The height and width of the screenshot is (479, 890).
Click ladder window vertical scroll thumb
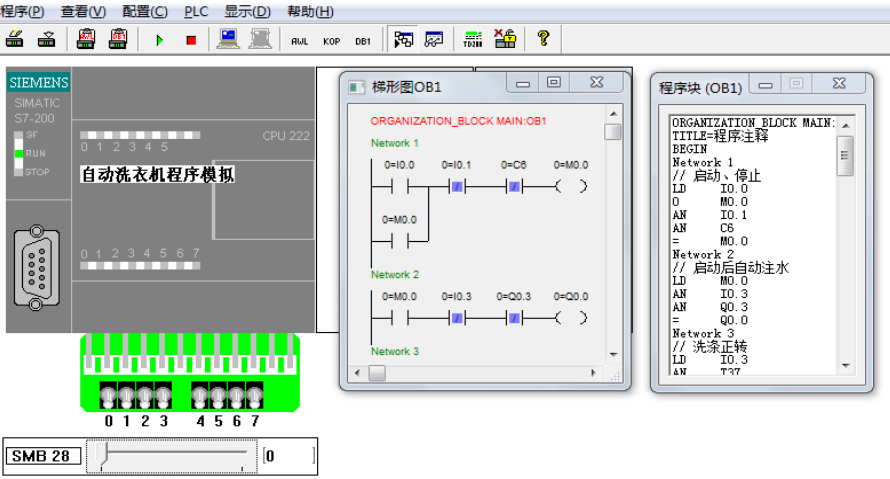[x=613, y=132]
